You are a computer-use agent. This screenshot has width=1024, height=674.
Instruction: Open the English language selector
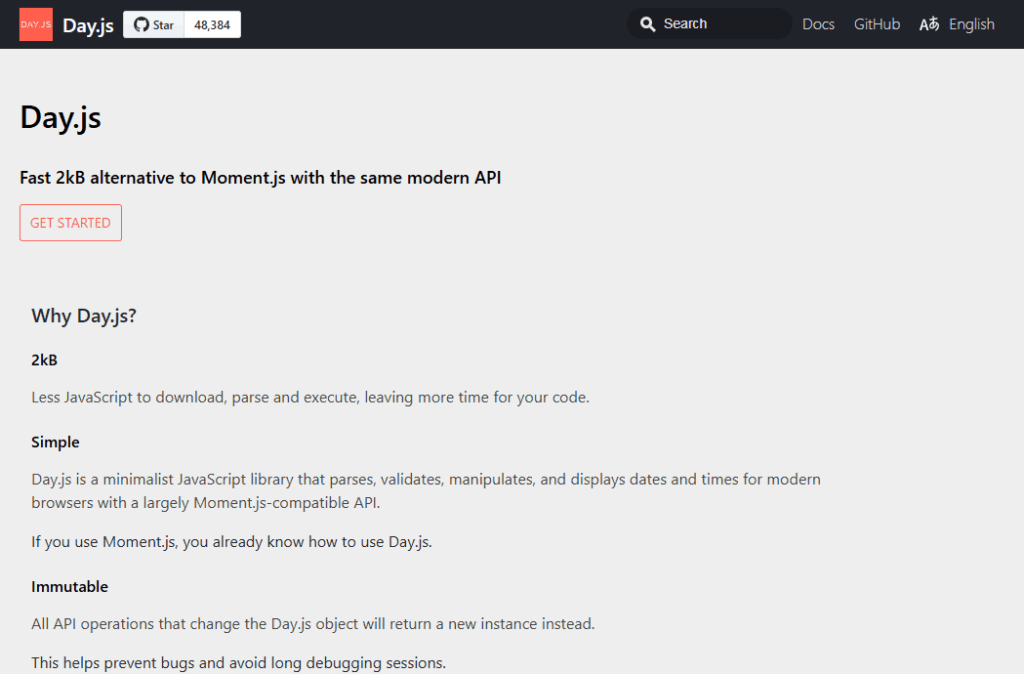click(971, 24)
